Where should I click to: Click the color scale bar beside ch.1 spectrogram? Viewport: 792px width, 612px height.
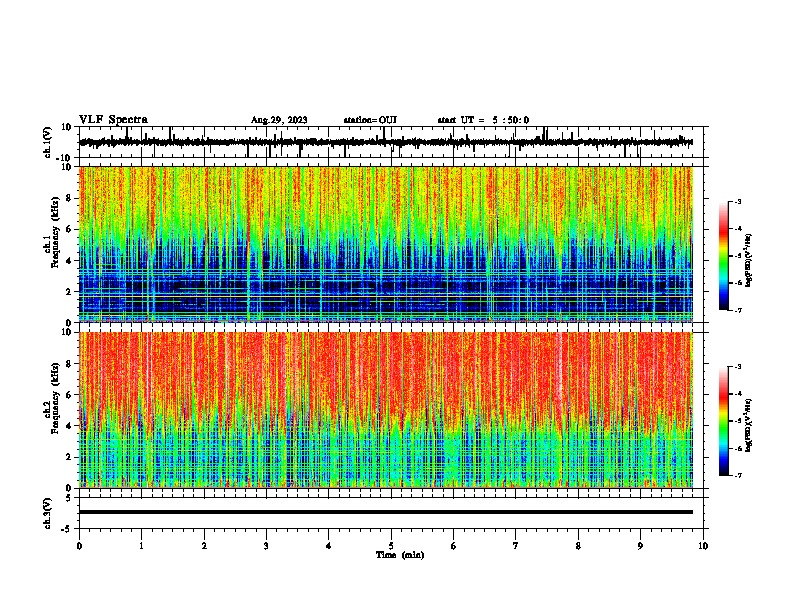(x=724, y=256)
